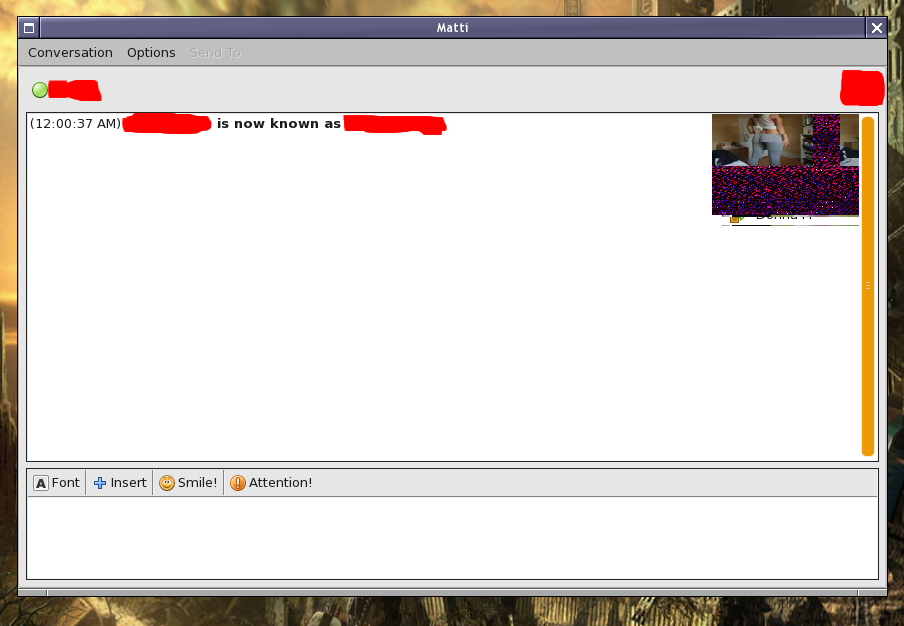Click the Matti window title bar

point(452,28)
